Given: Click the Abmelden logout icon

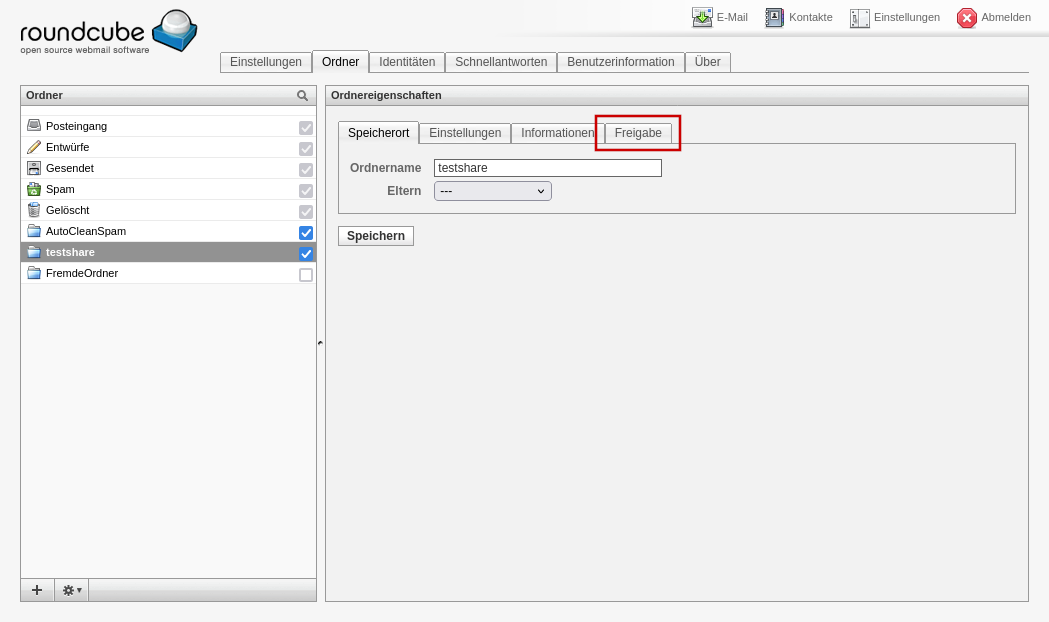Looking at the screenshot, I should 967,17.
